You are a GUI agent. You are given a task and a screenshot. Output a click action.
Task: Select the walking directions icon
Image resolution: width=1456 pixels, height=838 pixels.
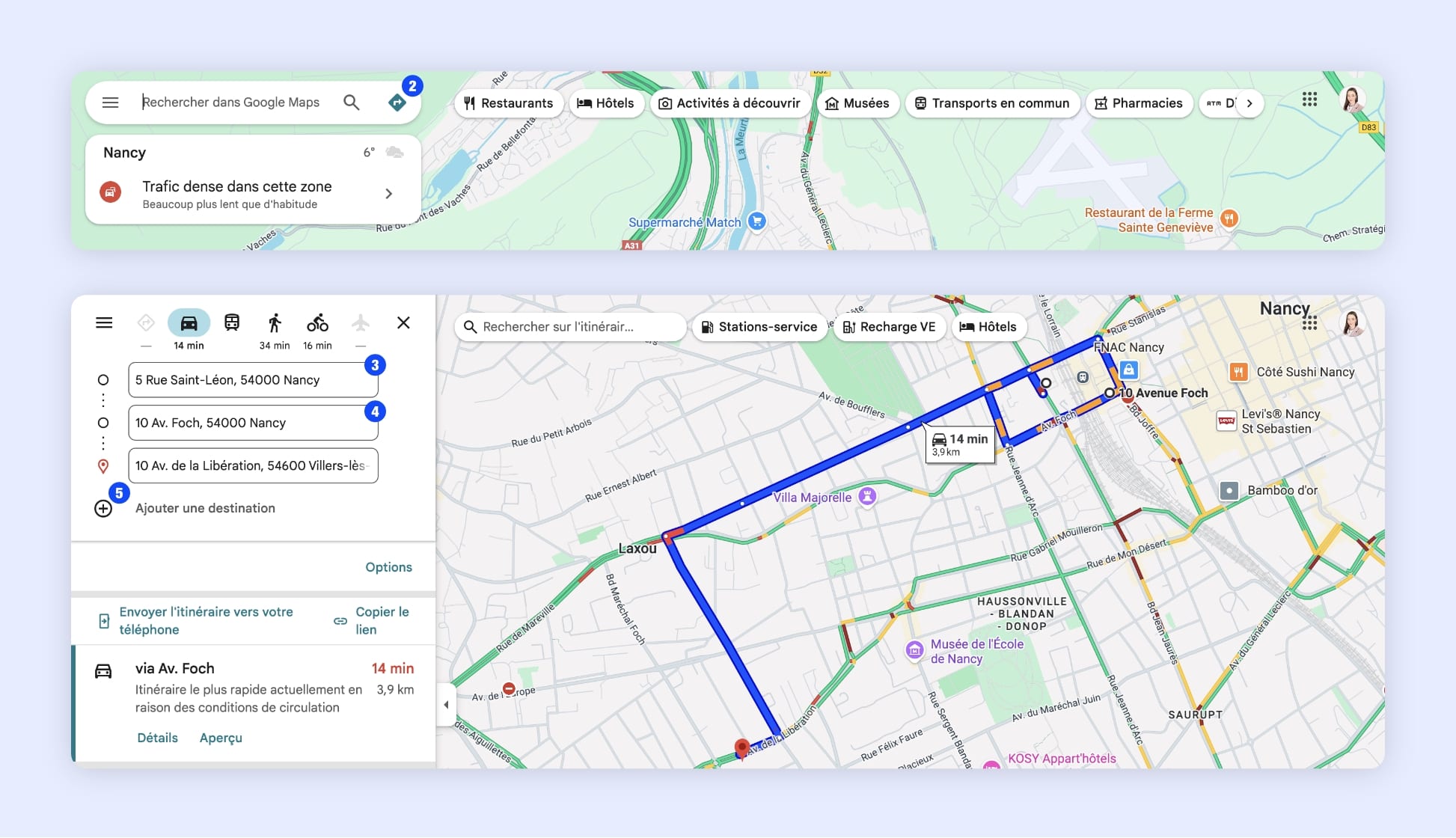coord(275,322)
